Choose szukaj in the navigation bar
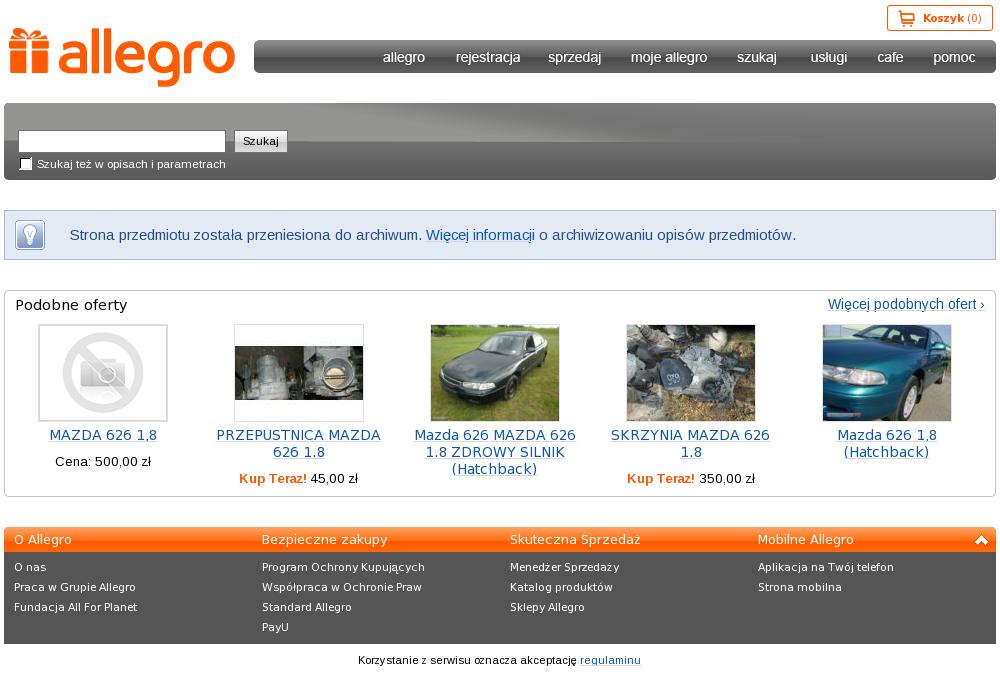This screenshot has height=680, width=1000. [x=757, y=57]
